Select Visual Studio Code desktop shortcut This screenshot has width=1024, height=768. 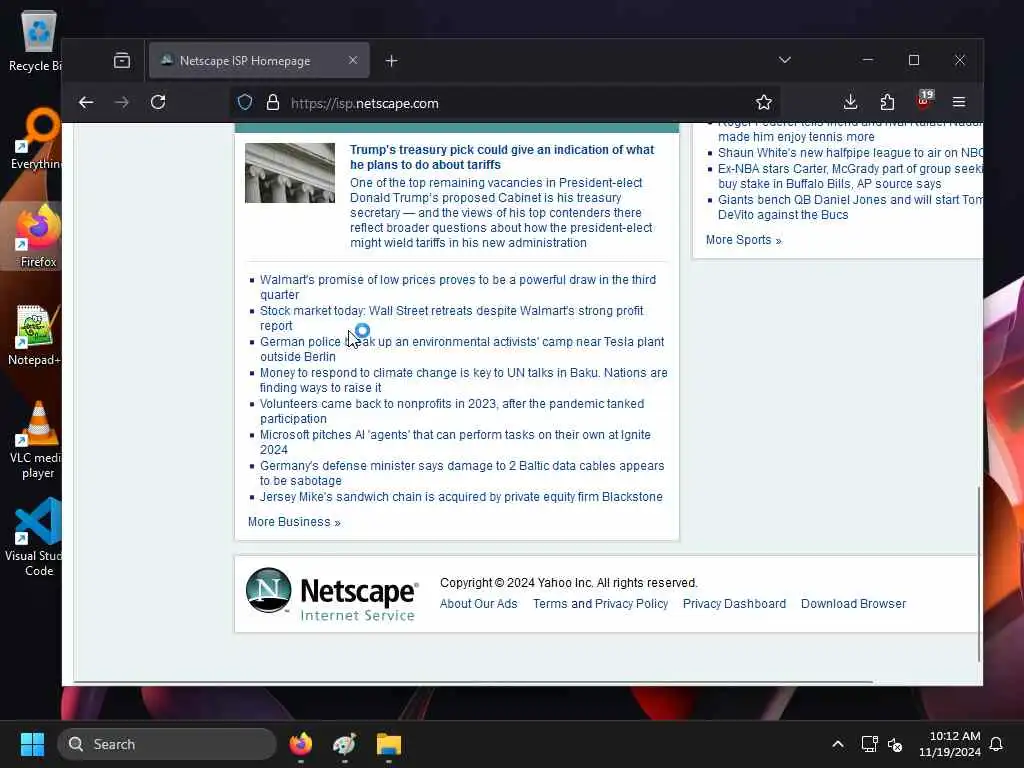pyautogui.click(x=36, y=538)
